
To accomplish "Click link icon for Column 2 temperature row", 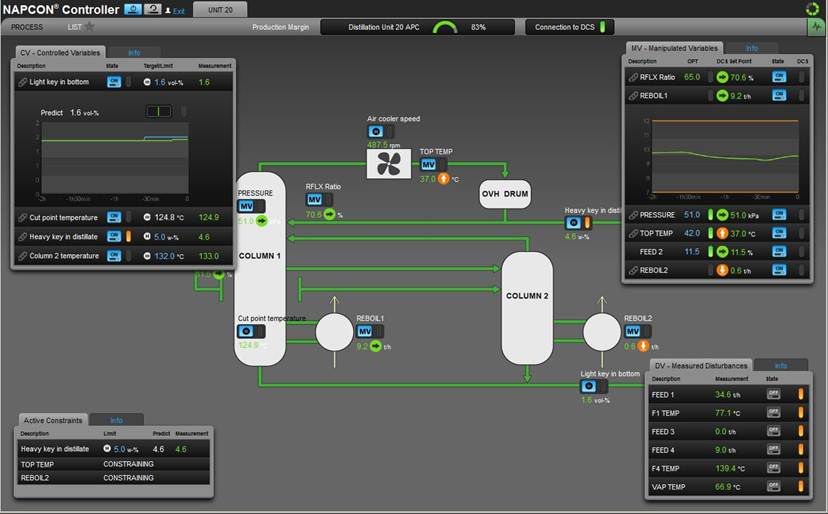I will coord(22,256).
